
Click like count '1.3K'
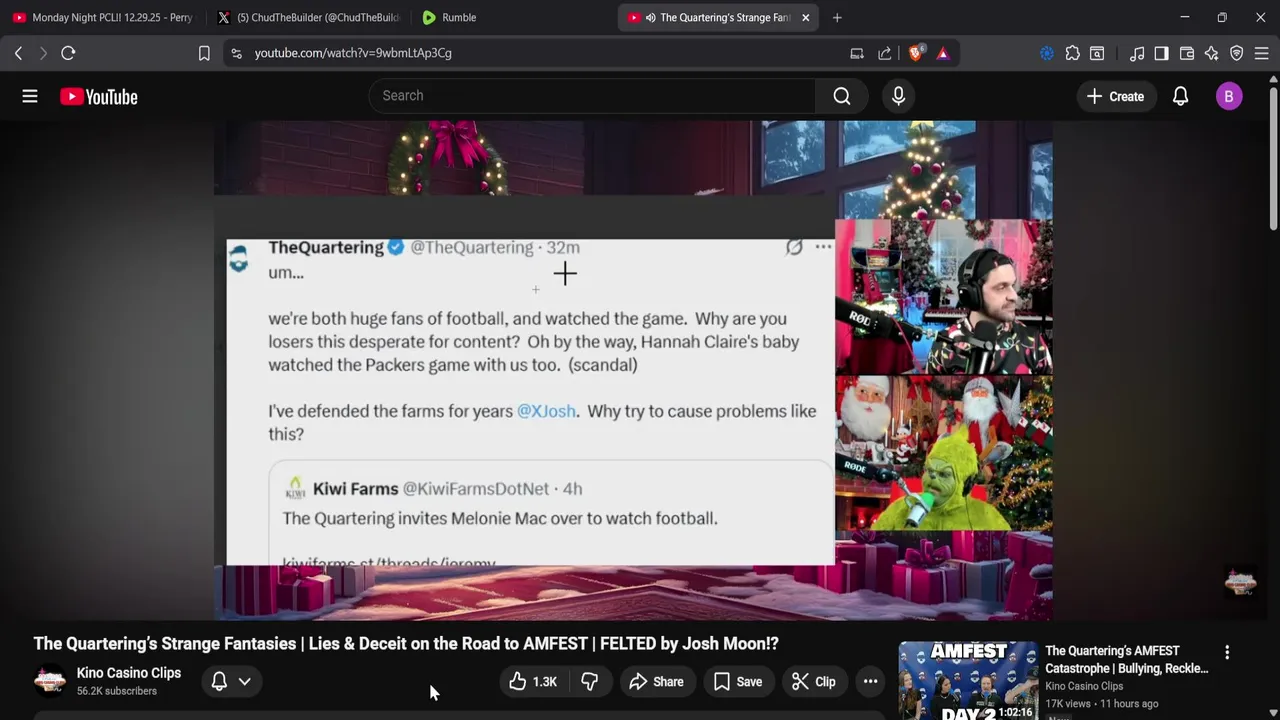click(x=545, y=682)
